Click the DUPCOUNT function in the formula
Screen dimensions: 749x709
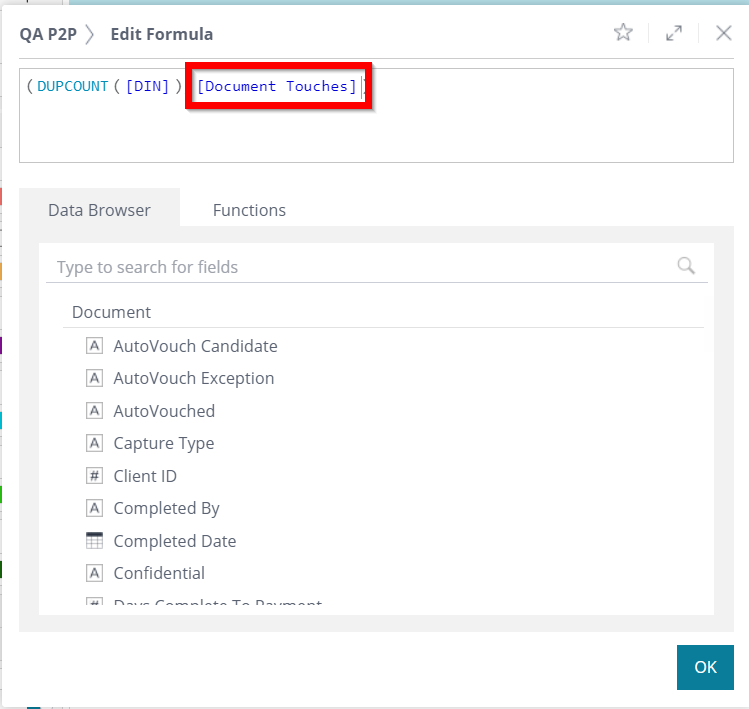point(73,86)
